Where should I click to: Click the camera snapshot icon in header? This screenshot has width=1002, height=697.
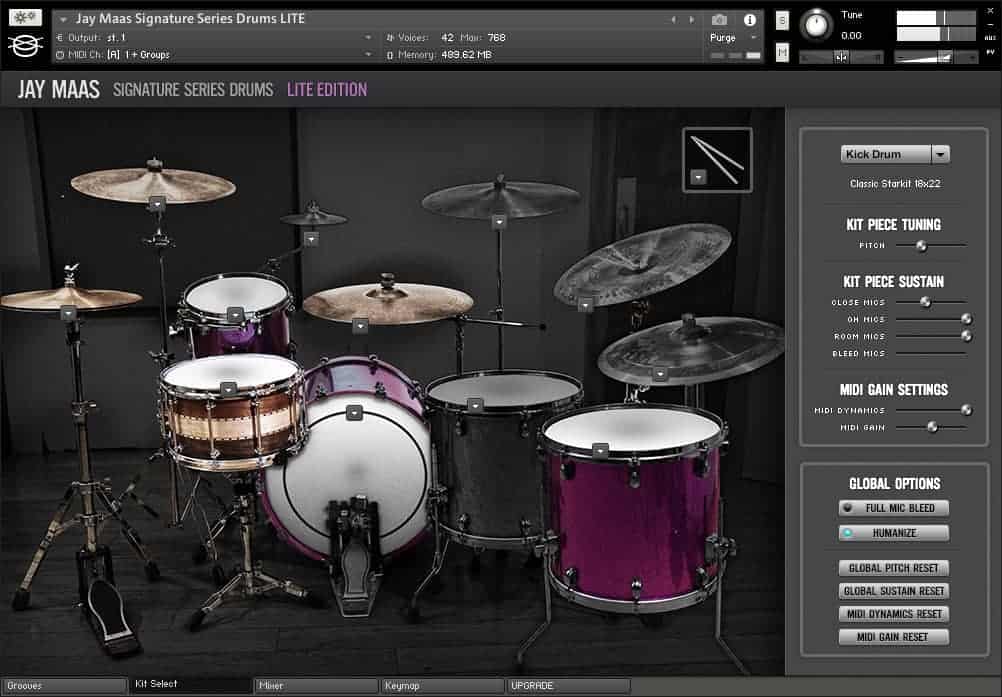click(719, 20)
